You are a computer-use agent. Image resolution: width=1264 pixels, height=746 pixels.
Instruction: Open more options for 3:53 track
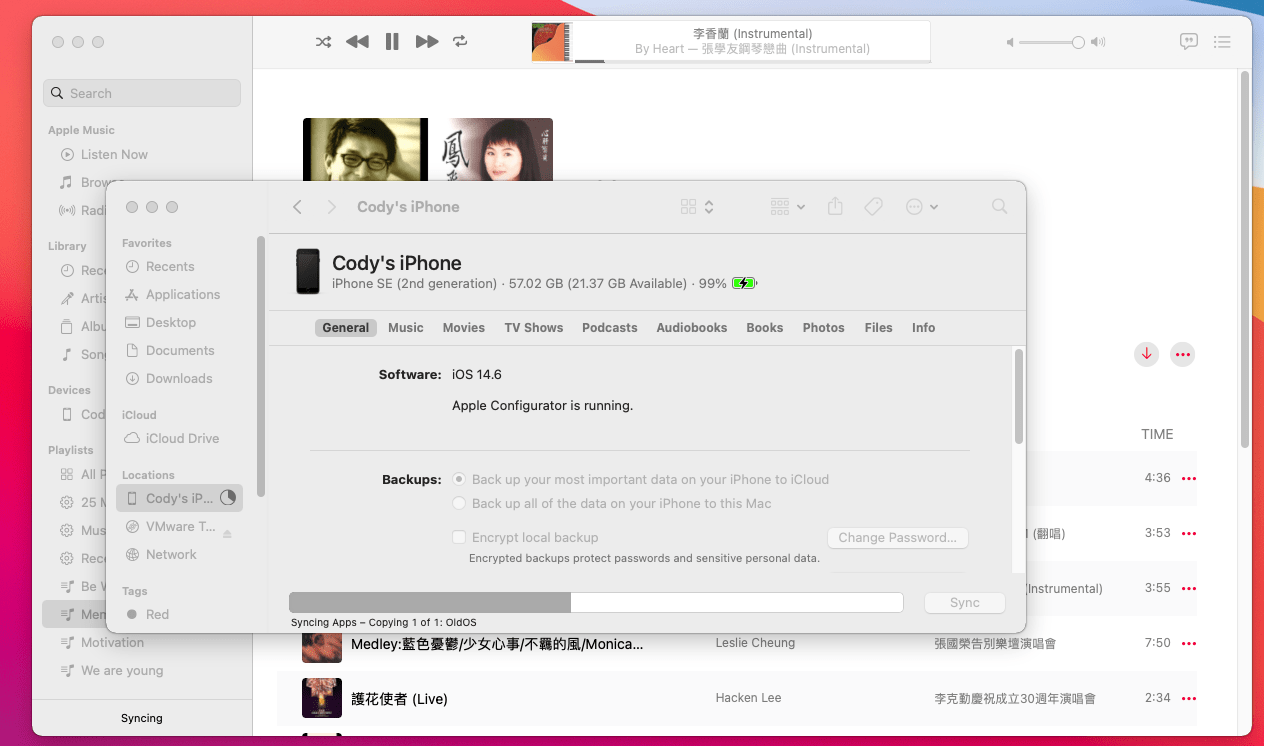1189,534
